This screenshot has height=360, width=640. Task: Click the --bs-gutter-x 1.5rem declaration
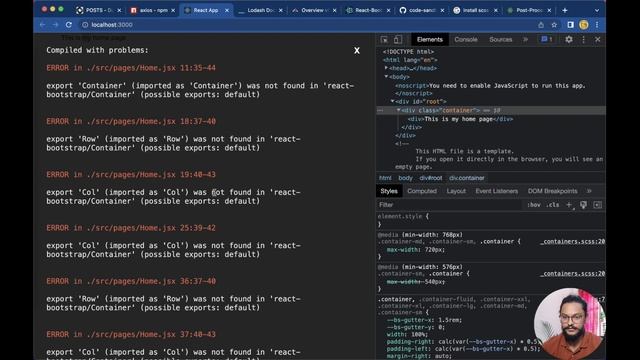(424, 320)
